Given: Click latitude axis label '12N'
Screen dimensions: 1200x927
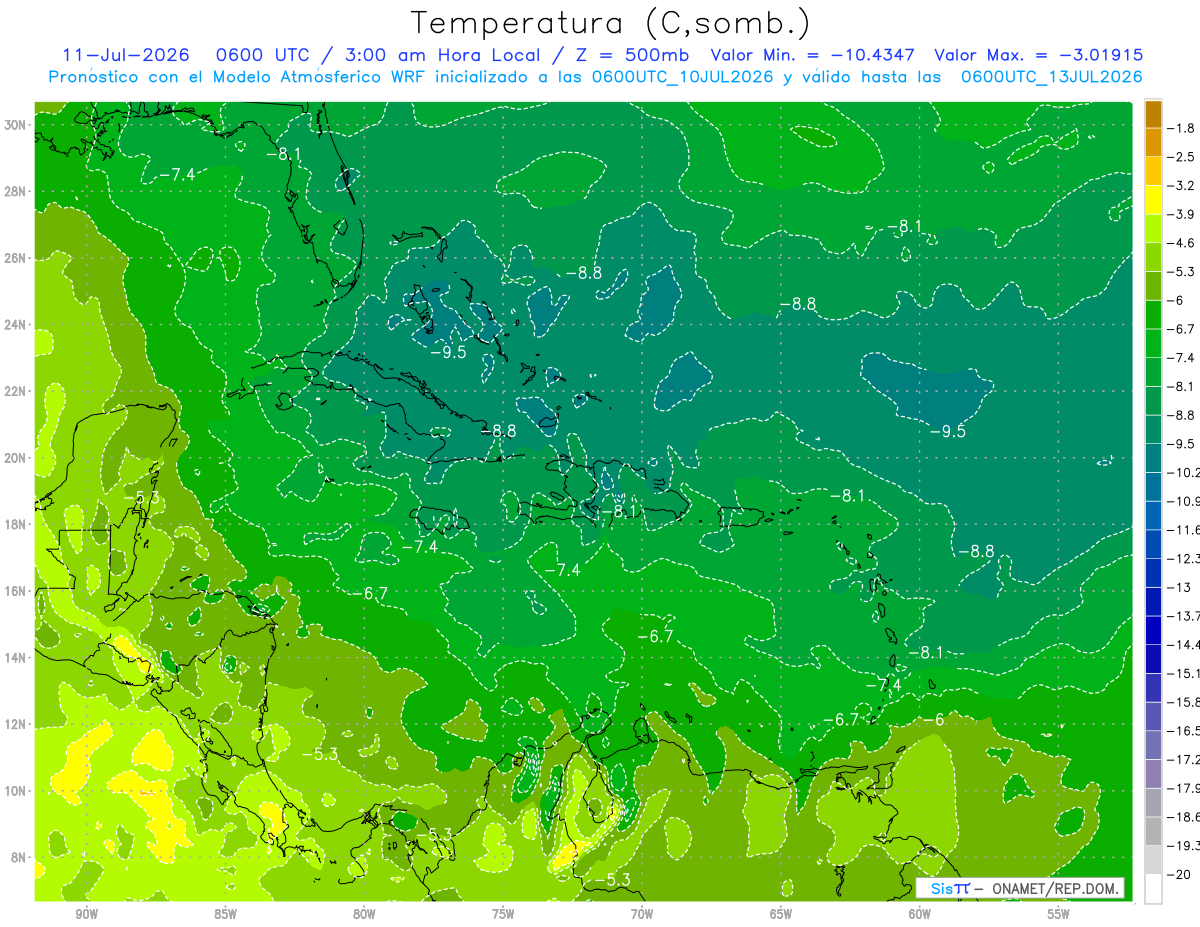Looking at the screenshot, I should pyautogui.click(x=17, y=724).
